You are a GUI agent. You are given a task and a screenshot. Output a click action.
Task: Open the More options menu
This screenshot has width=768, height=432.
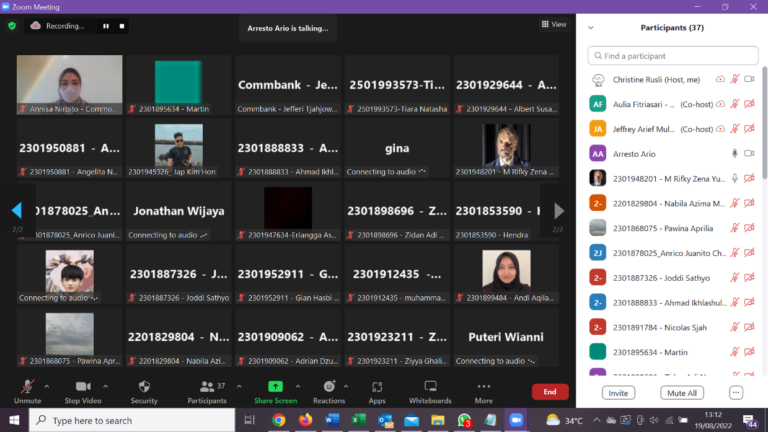coord(483,392)
